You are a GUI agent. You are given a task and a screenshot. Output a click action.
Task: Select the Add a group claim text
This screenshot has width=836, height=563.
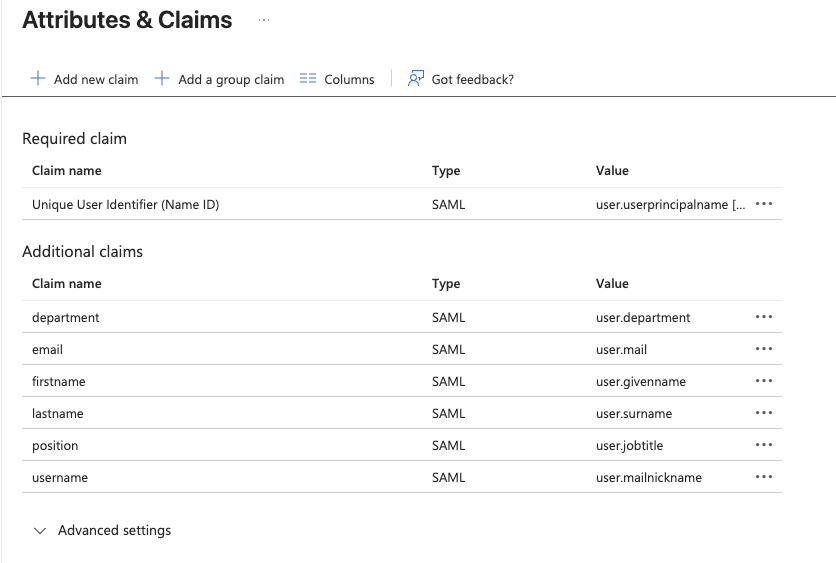pos(231,79)
